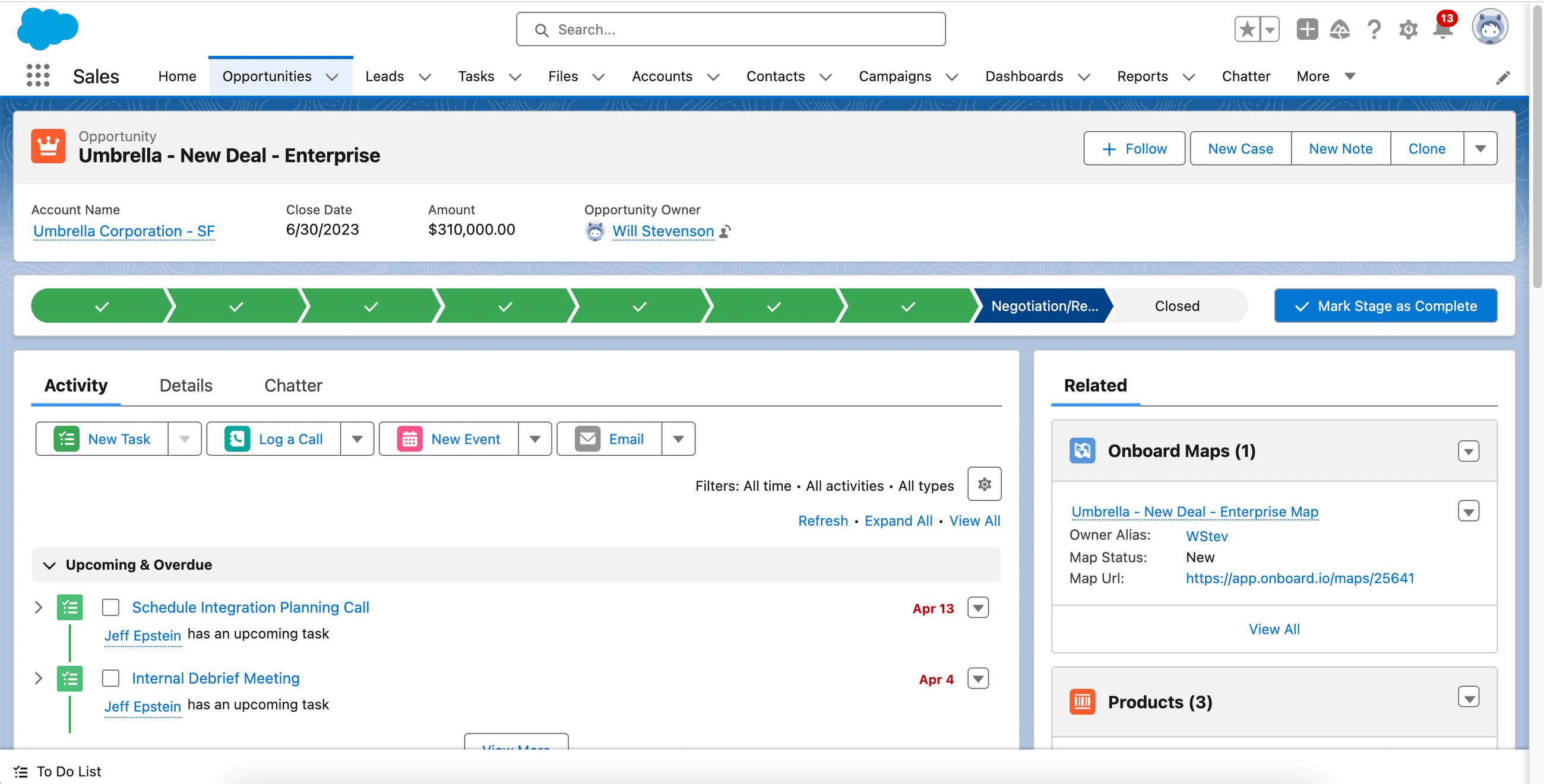Click the edit pencil icon top right
1544x784 pixels.
(x=1503, y=77)
